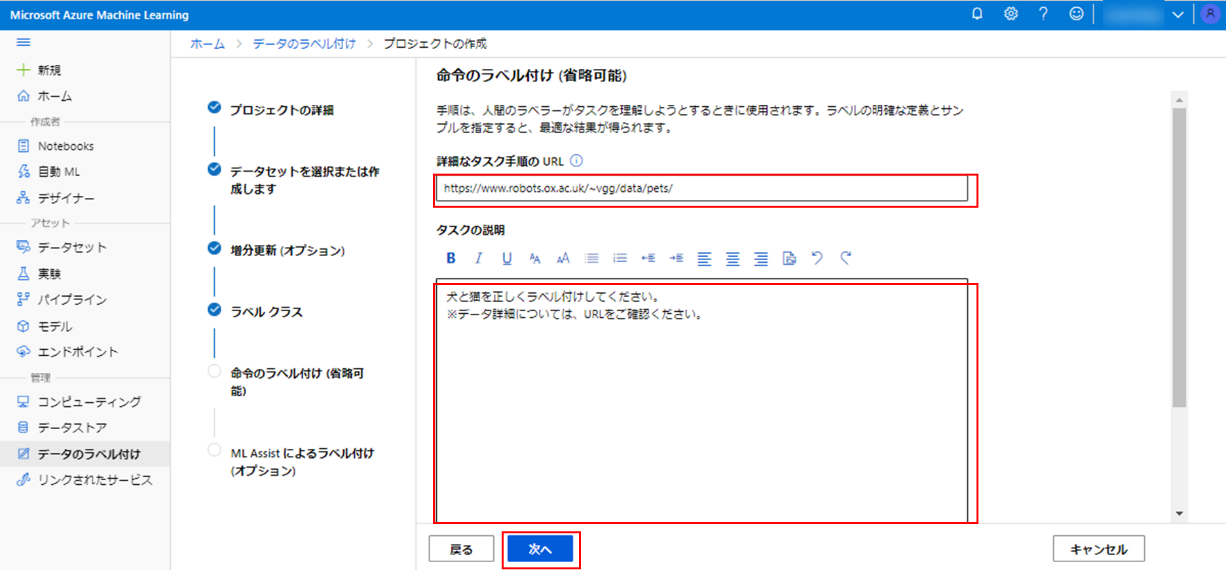
Task: Go to ラベル クラス wizard step
Action: click(x=266, y=312)
